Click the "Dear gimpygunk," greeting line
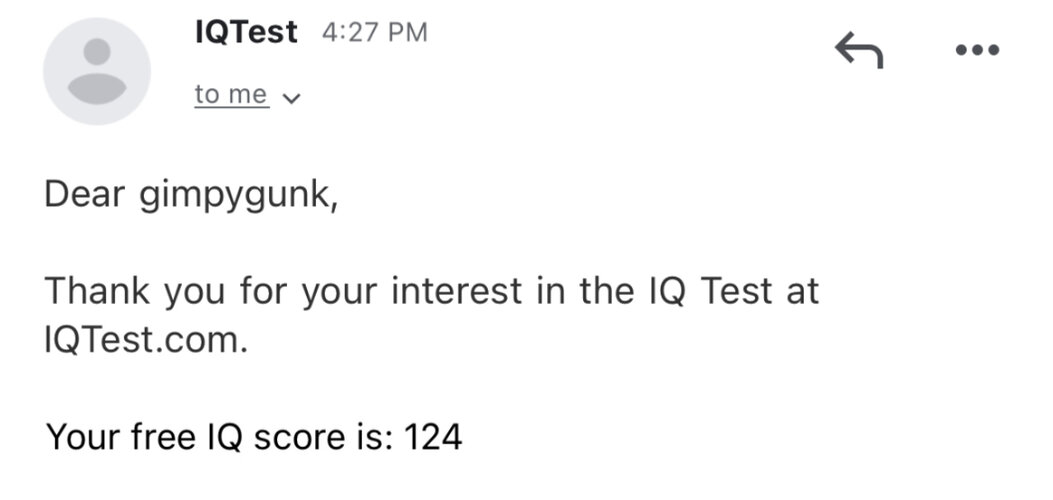Viewport: 1053px width, 500px height. [191, 197]
